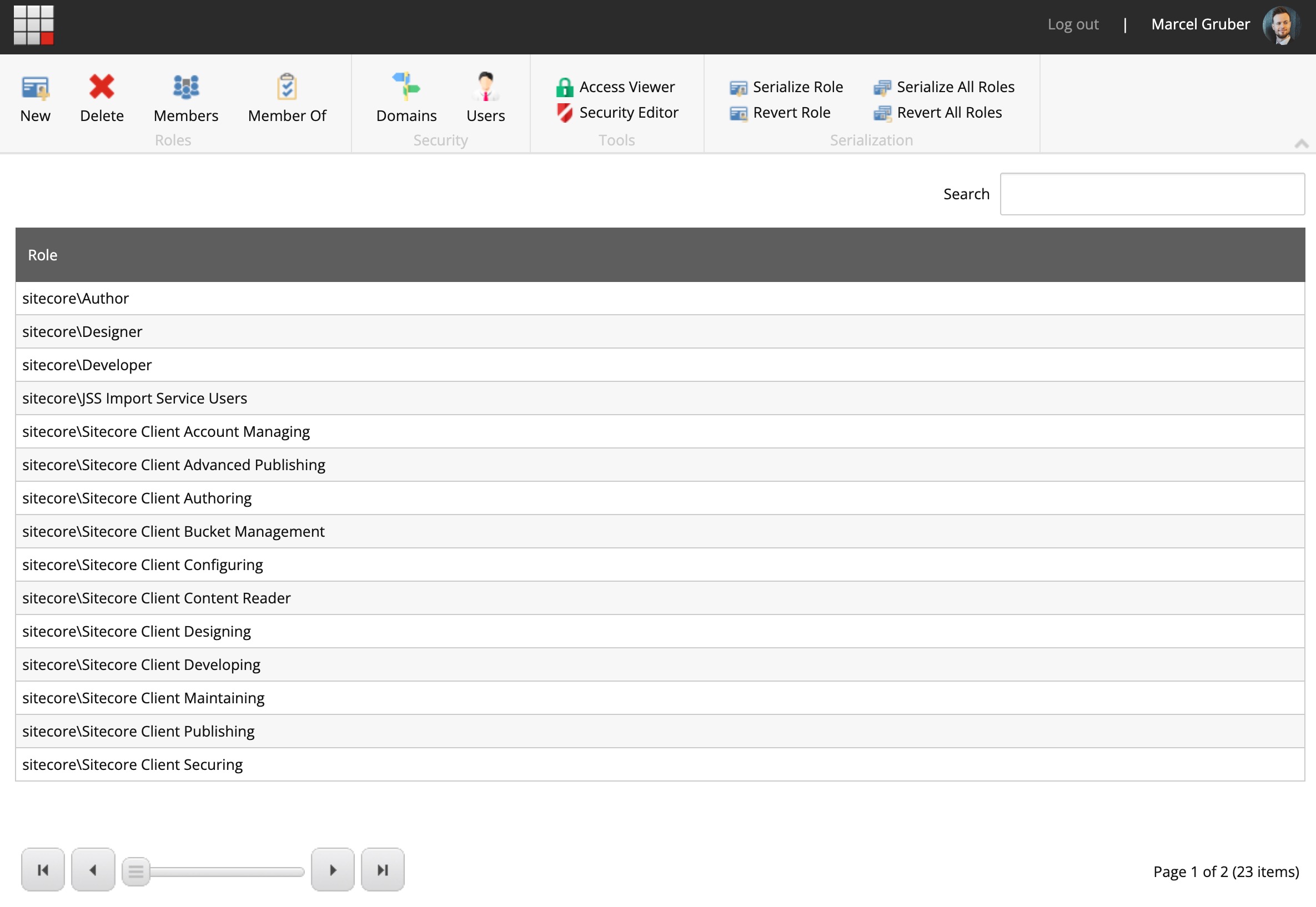Select Sitecore Client Bucket Management row
The height and width of the screenshot is (907, 1316).
660,531
